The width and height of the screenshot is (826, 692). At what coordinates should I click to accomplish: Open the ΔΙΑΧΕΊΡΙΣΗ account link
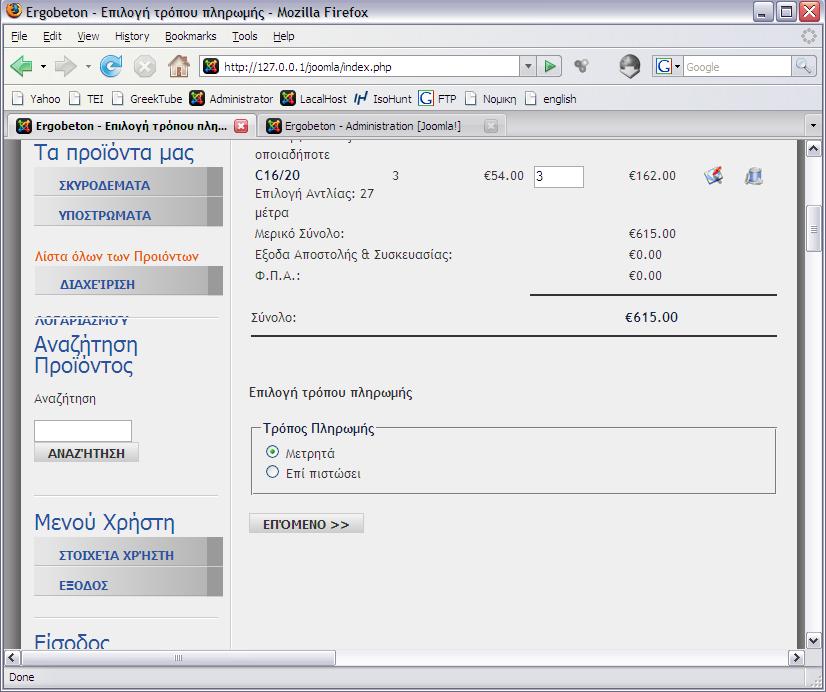click(x=128, y=281)
